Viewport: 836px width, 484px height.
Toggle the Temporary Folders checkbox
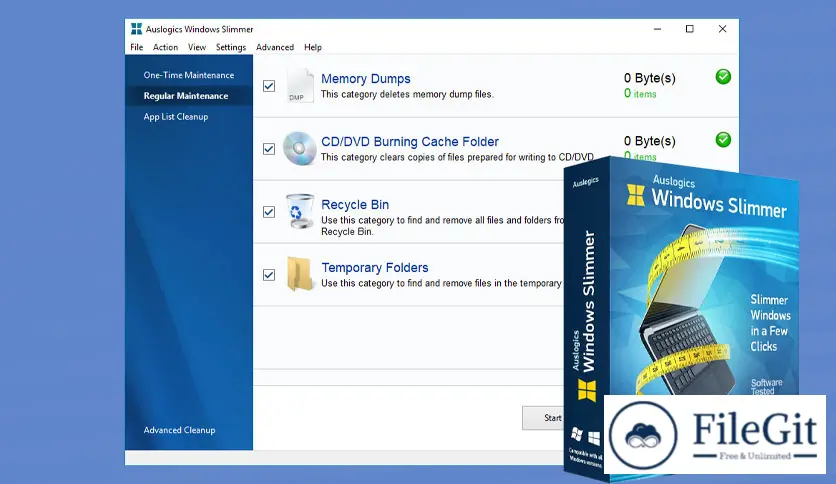pyautogui.click(x=269, y=275)
